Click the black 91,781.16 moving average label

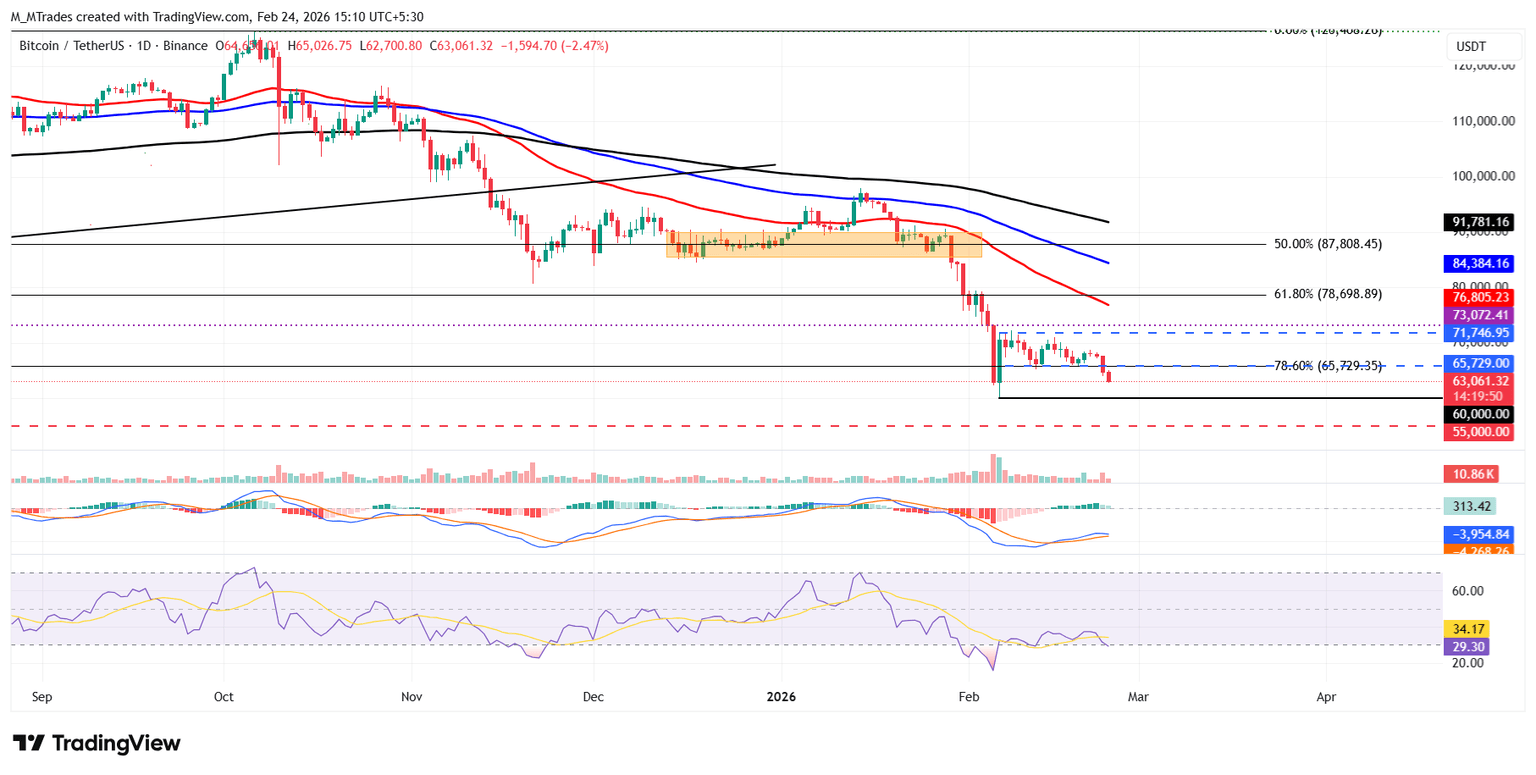1477,222
